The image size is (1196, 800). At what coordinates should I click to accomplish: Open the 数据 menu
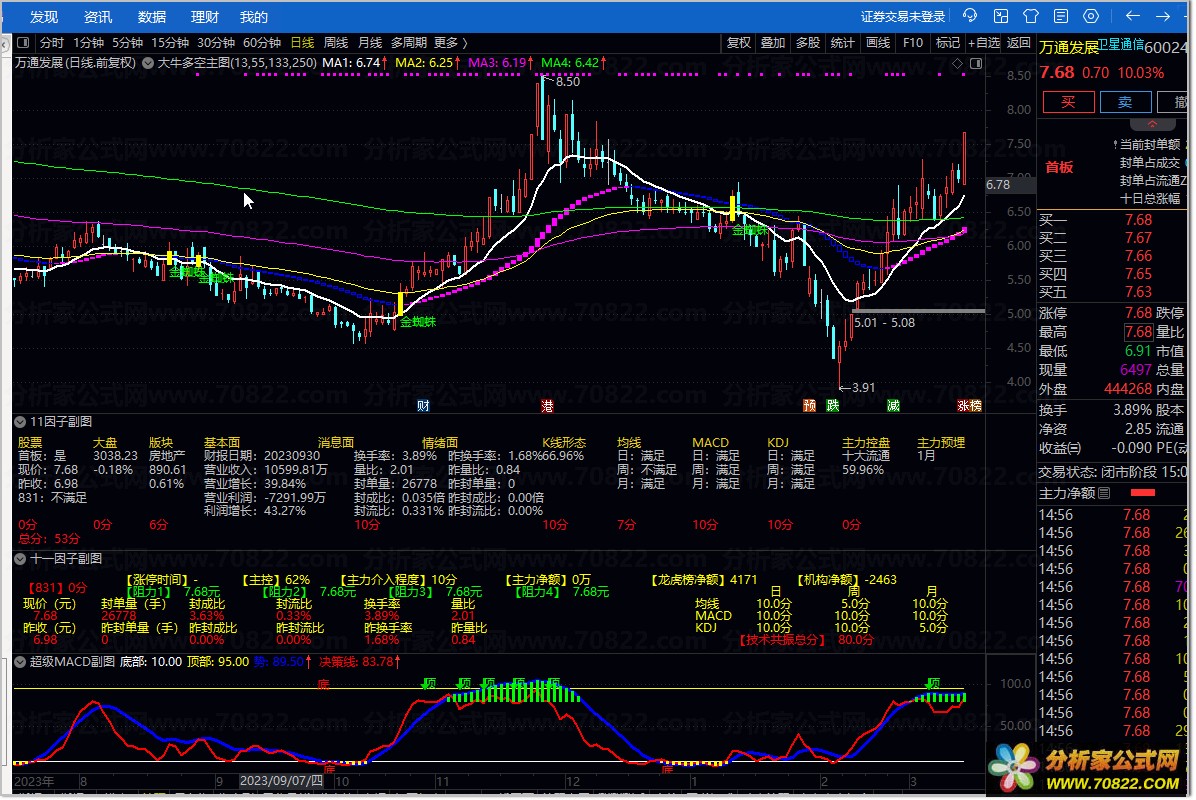[152, 17]
